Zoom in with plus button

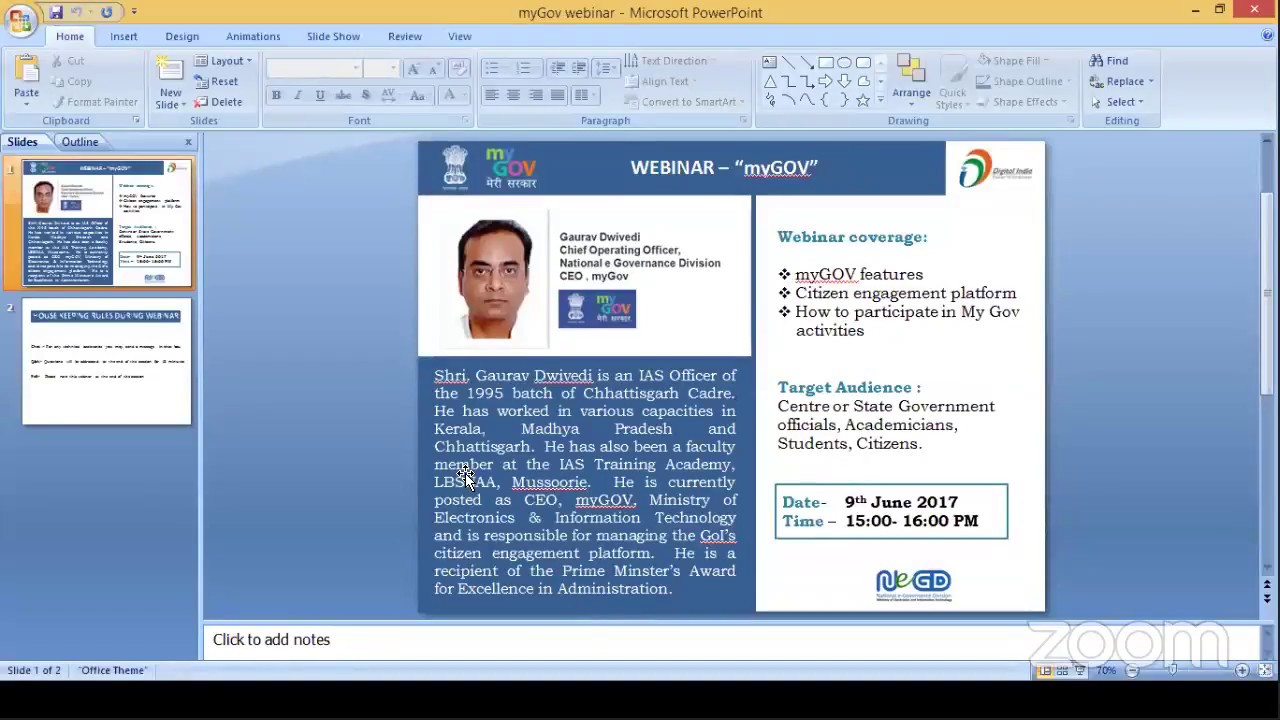pyautogui.click(x=1242, y=670)
